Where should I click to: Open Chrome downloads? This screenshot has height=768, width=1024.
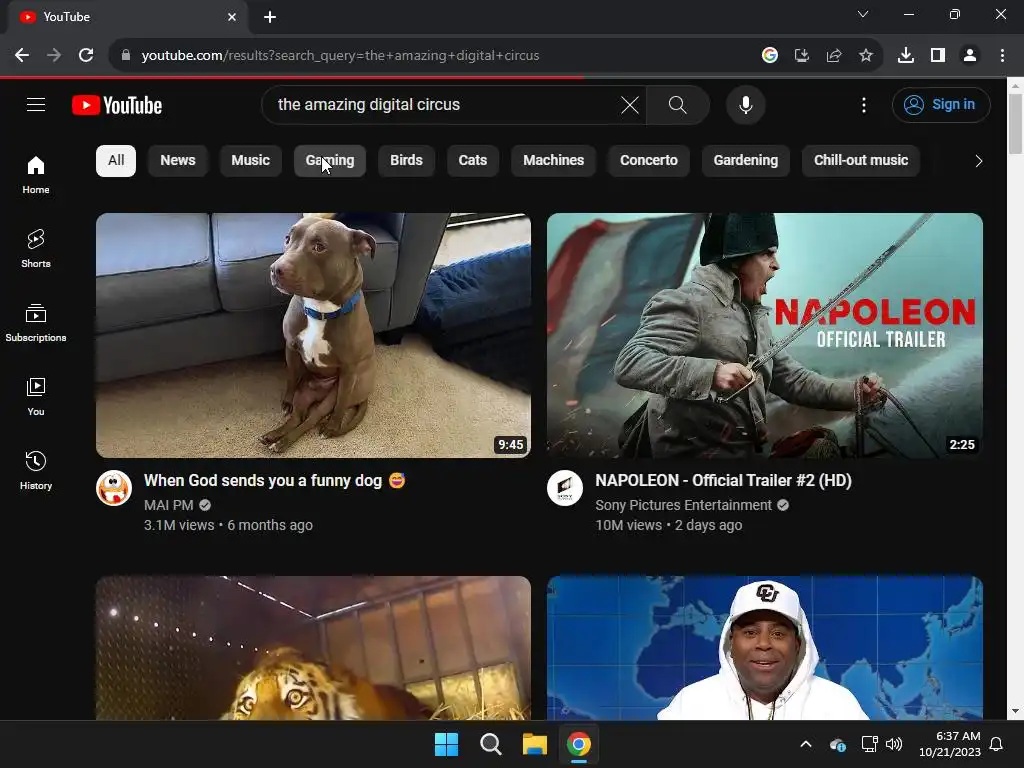pyautogui.click(x=905, y=56)
